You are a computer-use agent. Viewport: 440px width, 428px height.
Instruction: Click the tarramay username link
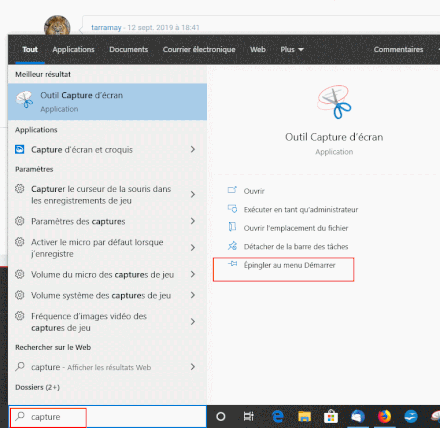106,27
